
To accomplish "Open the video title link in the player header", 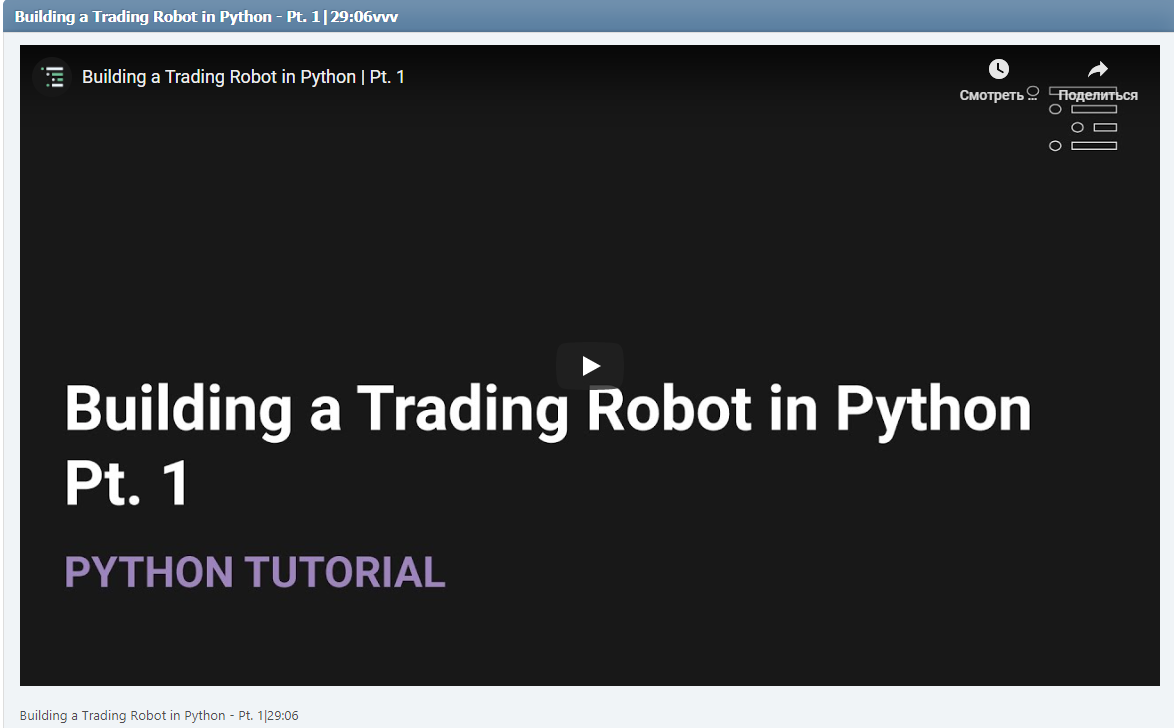I will 245,76.
